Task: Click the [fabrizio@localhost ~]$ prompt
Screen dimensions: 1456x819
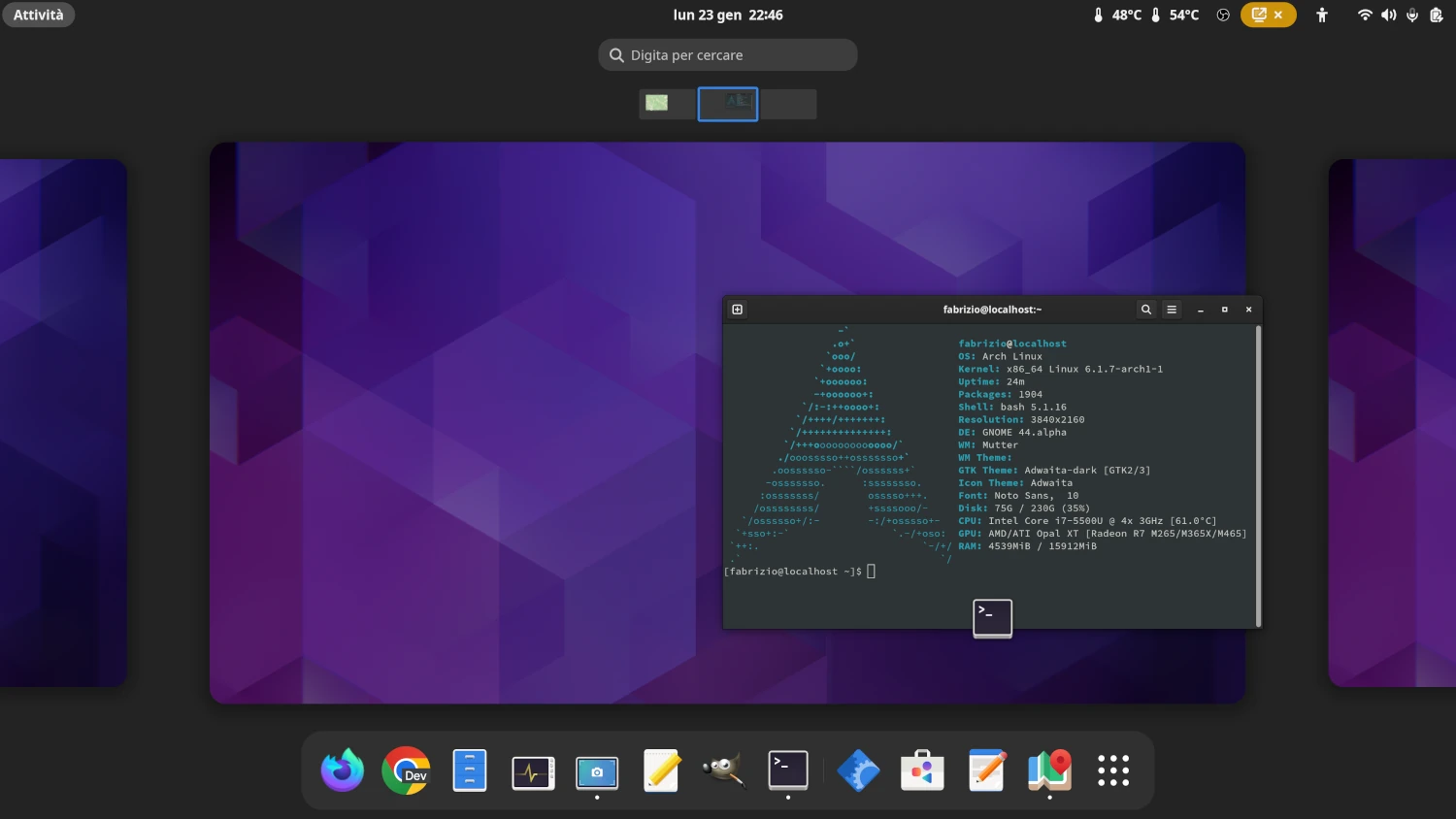Action: click(793, 572)
